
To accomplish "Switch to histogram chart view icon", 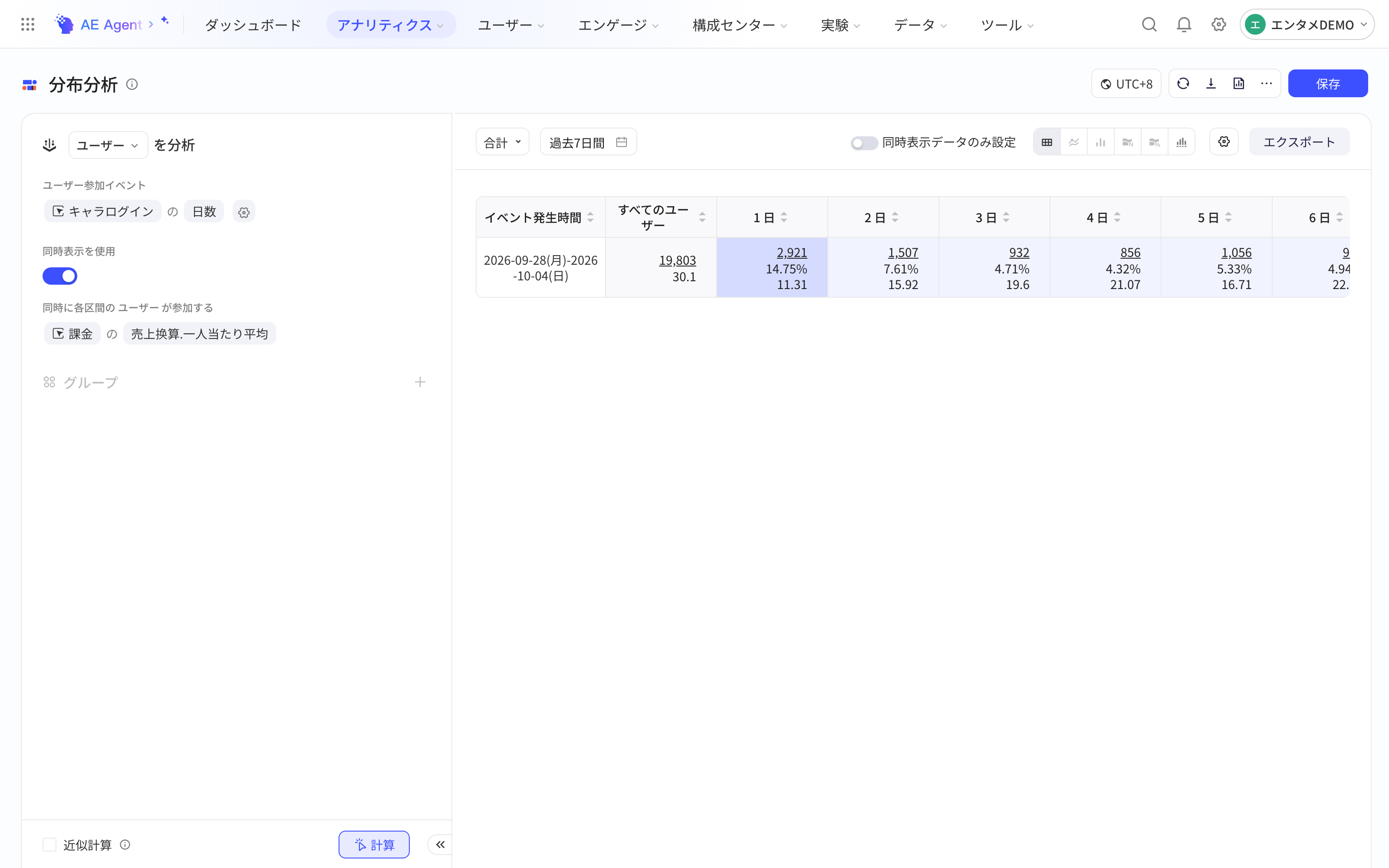I will coord(1181,142).
